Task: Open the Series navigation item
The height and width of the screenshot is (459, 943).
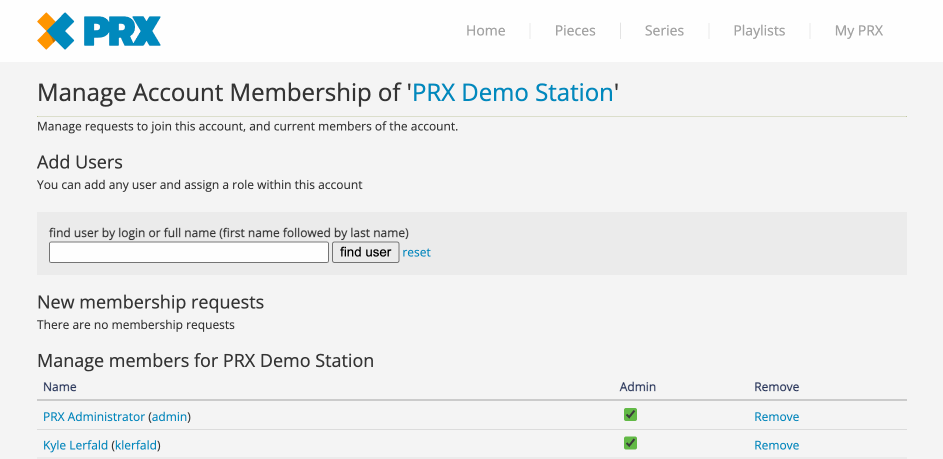Action: (x=664, y=31)
